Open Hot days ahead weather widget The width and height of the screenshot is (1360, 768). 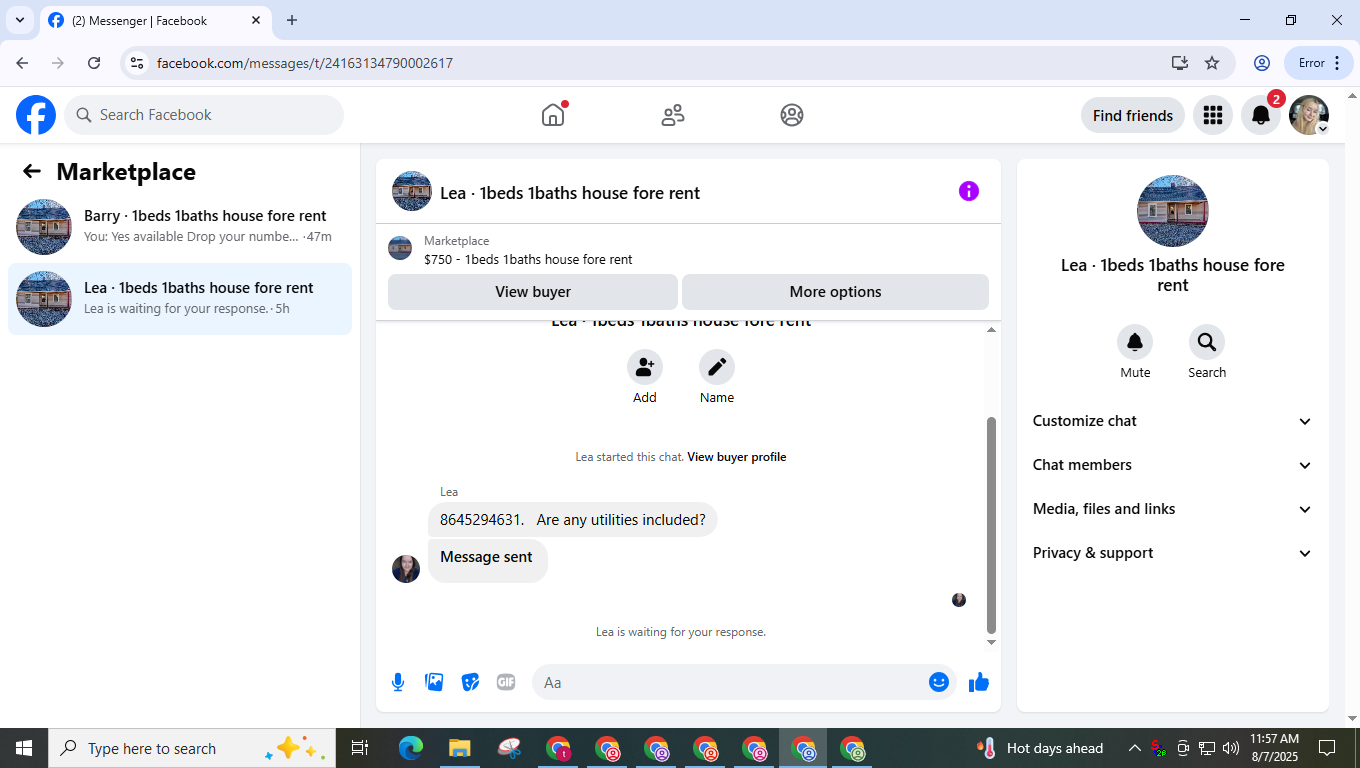pos(1041,748)
